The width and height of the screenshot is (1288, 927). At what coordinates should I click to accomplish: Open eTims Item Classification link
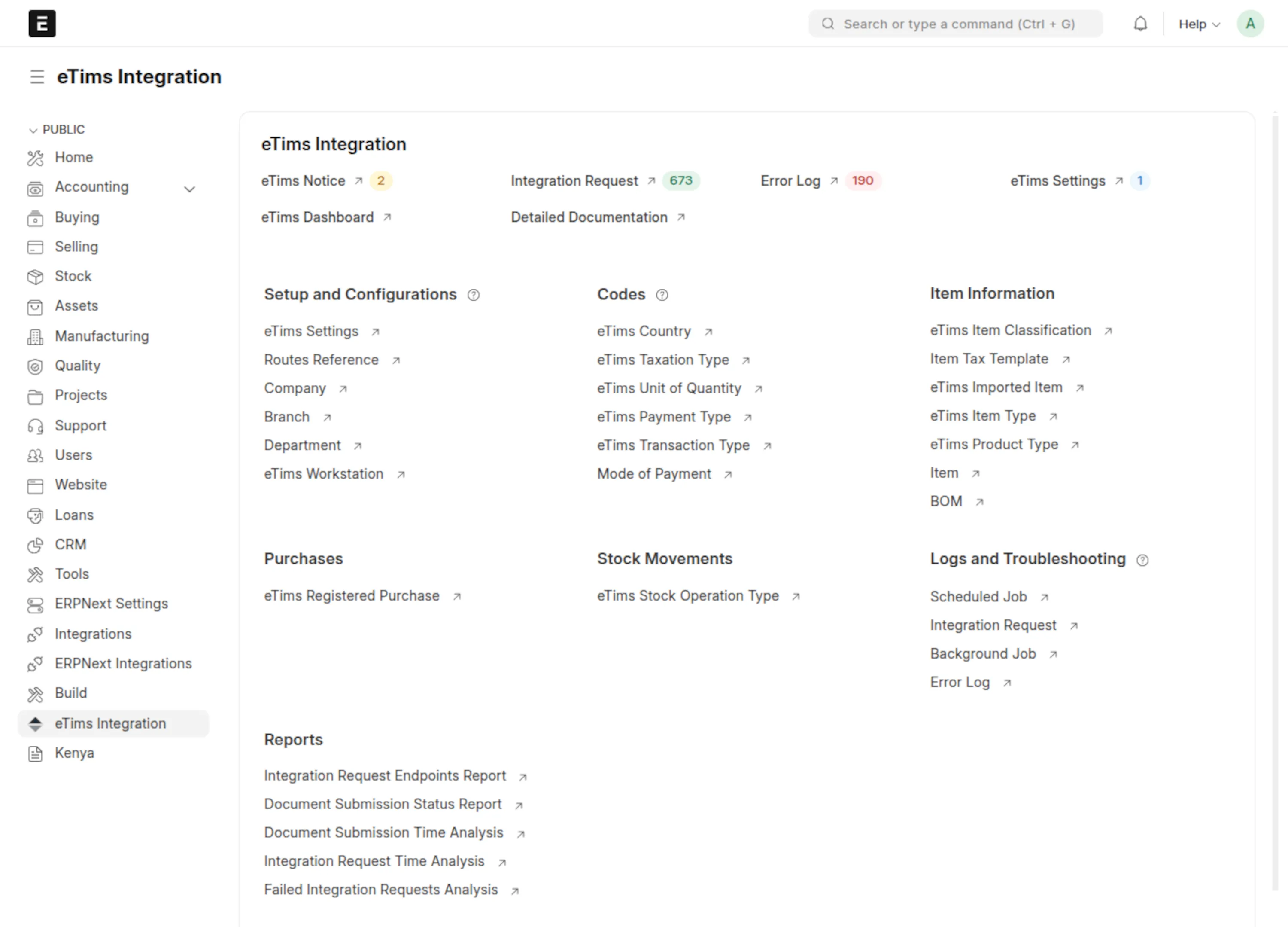1010,330
